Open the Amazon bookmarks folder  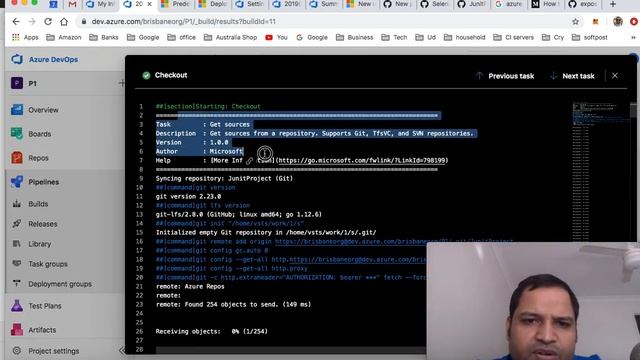click(x=64, y=37)
